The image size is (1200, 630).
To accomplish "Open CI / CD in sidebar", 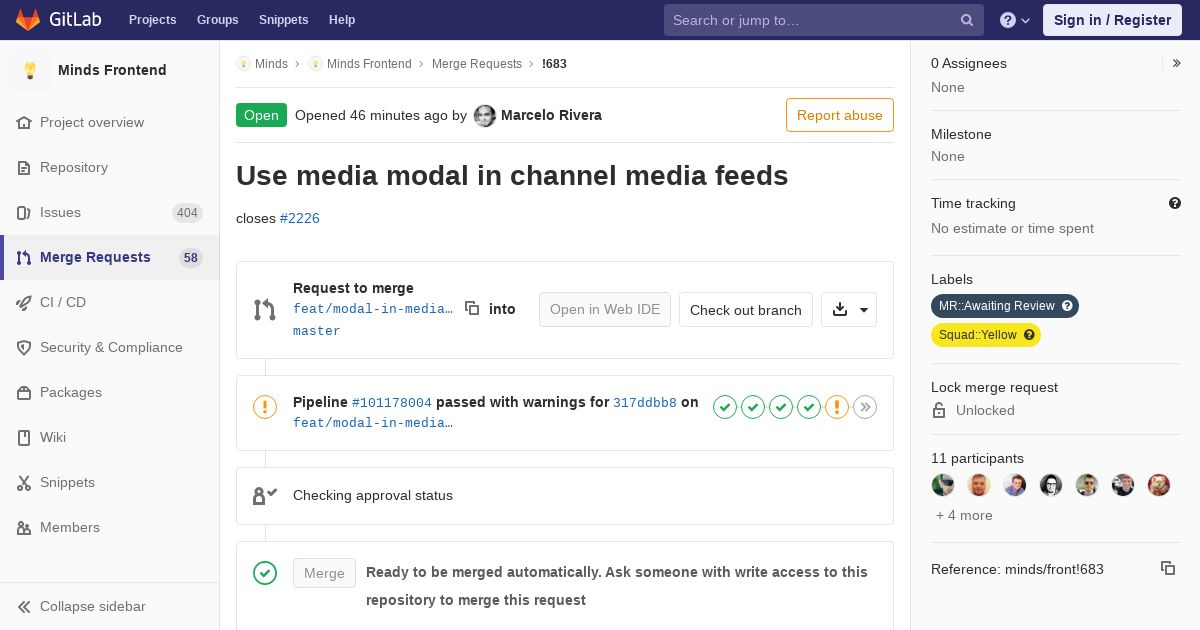I will 109,302.
